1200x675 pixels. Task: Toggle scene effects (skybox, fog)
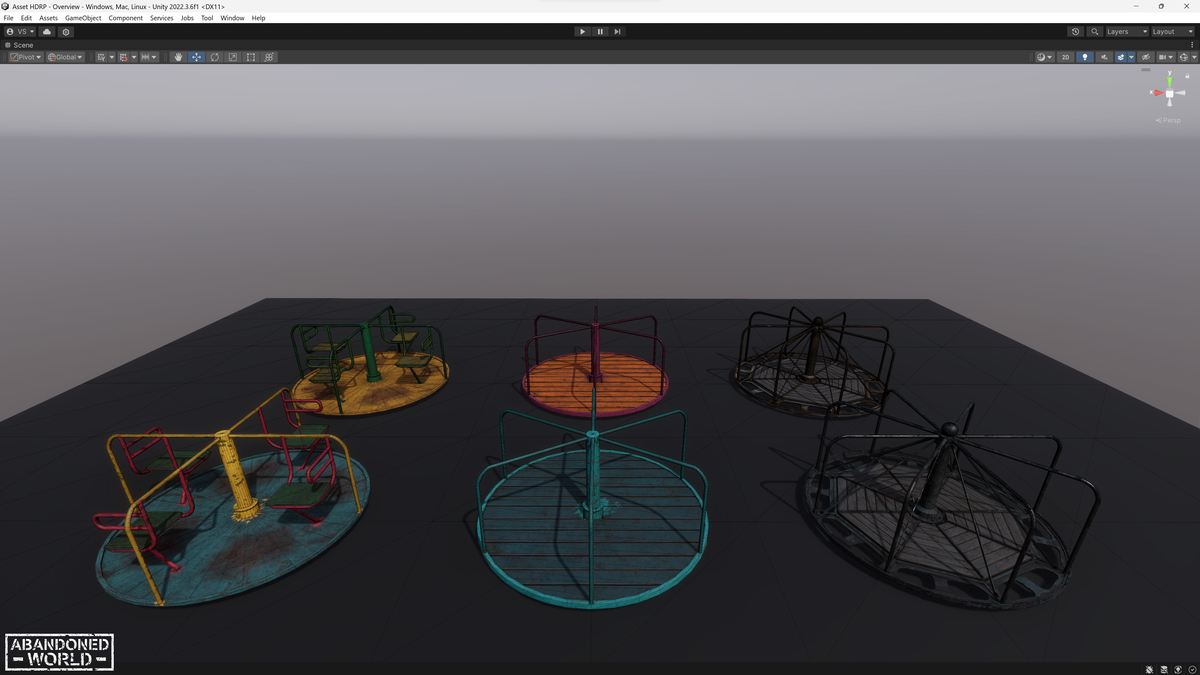pyautogui.click(x=1121, y=57)
